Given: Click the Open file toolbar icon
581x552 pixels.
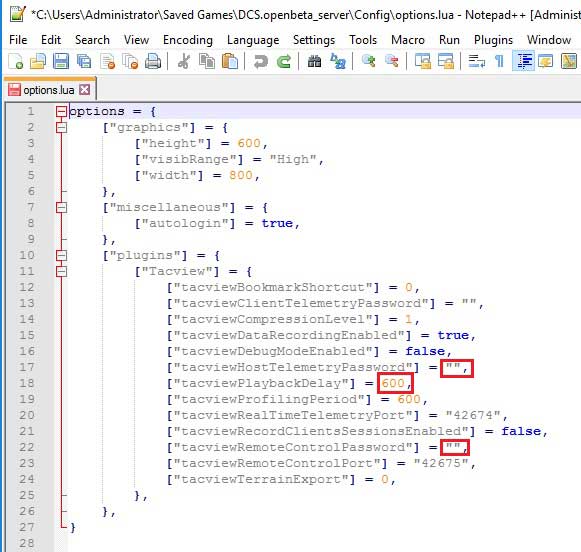Looking at the screenshot, I should click(38, 61).
